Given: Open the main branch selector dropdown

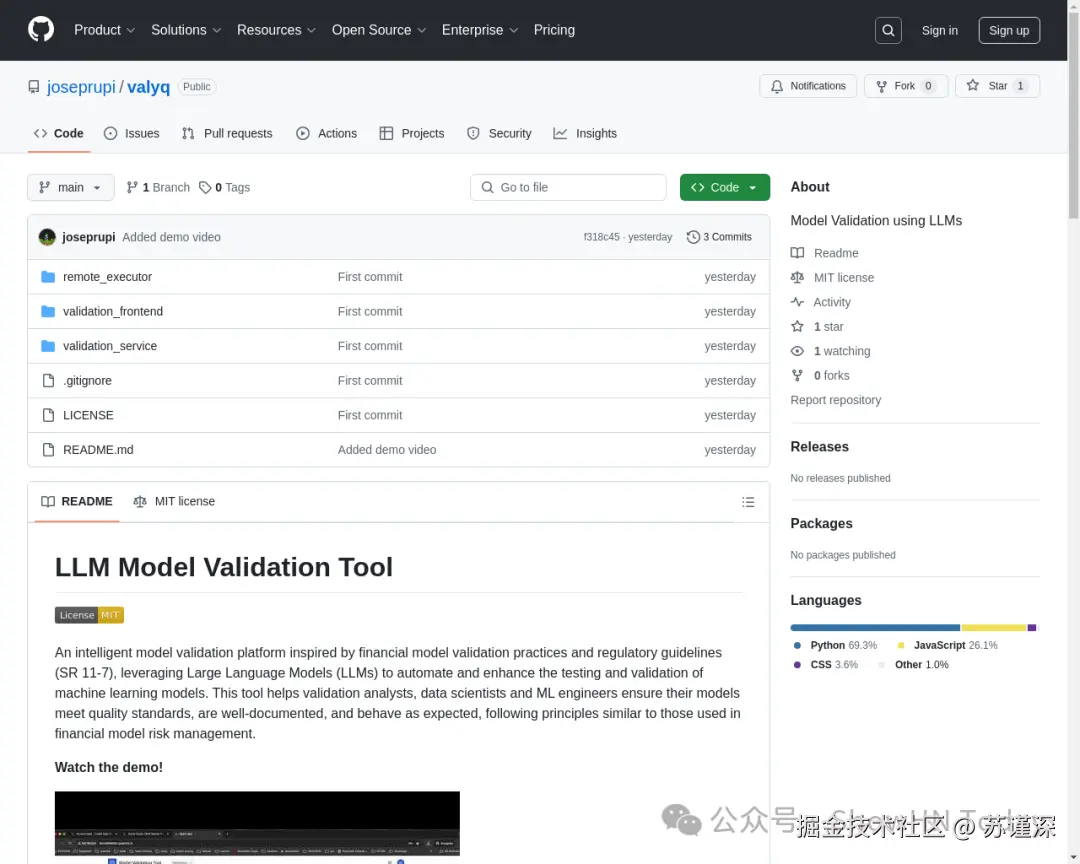Looking at the screenshot, I should pos(70,187).
